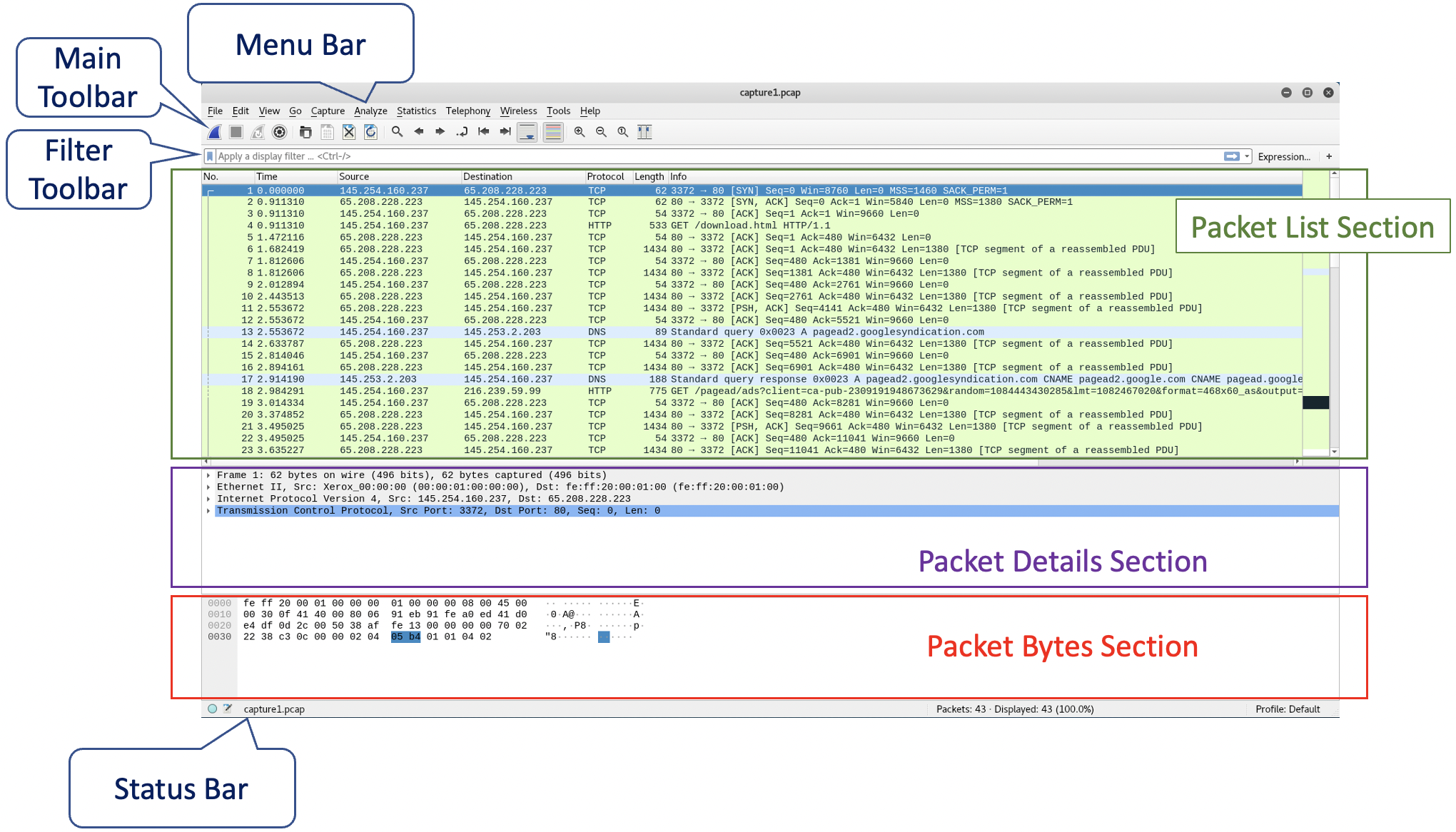Open the View menu
This screenshot has width=1456, height=832.
[269, 111]
